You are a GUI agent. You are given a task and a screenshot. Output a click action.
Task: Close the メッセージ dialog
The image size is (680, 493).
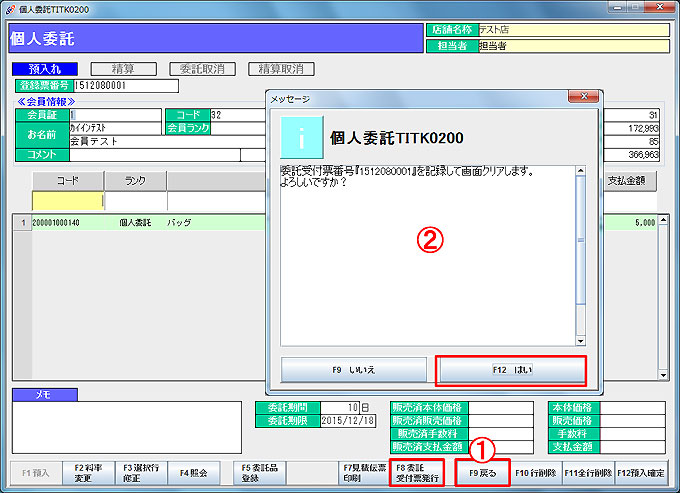point(583,96)
